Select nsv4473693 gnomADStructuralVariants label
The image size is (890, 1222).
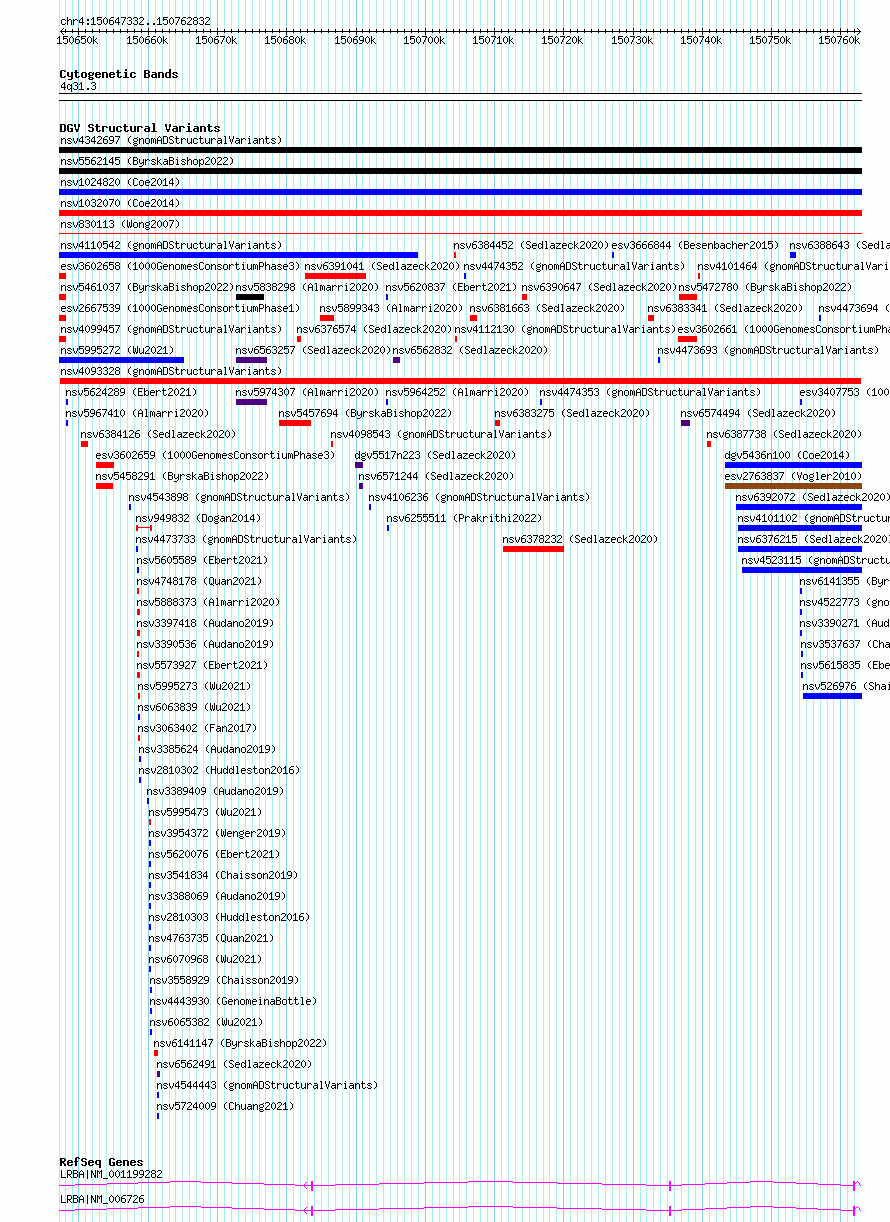pyautogui.click(x=768, y=350)
